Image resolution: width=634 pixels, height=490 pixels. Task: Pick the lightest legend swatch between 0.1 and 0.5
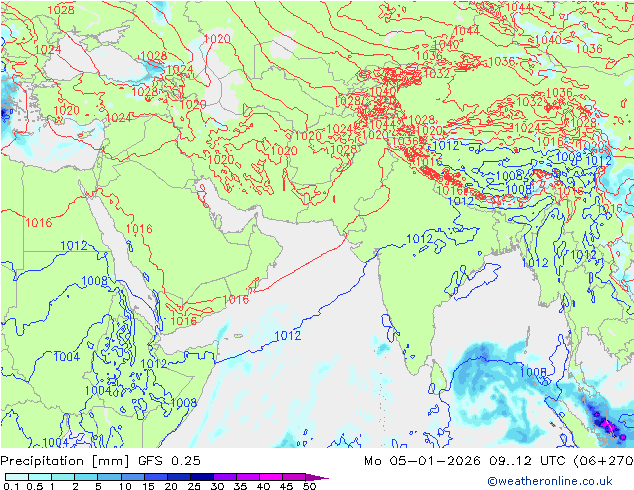click(x=17, y=477)
